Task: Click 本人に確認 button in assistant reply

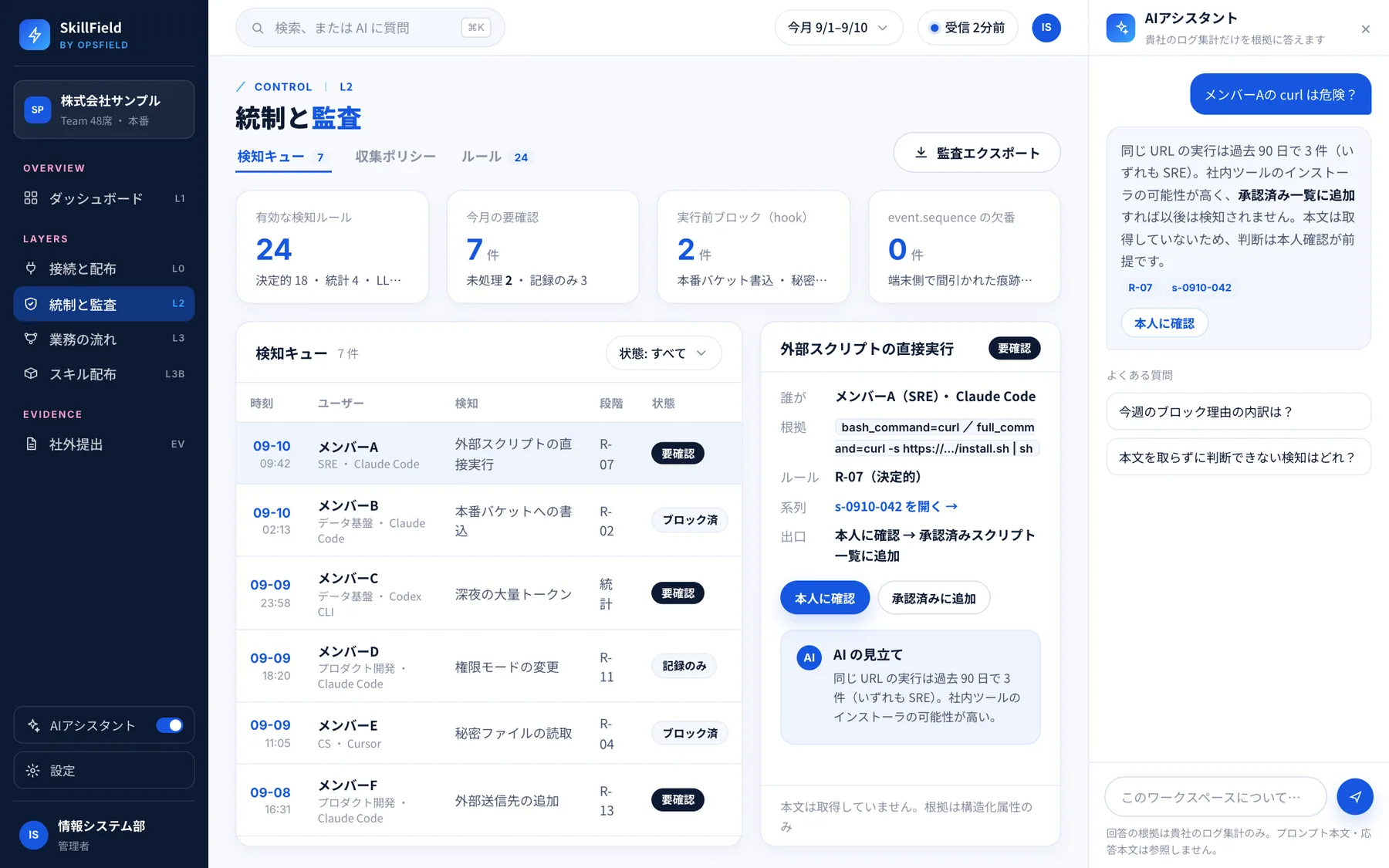Action: pos(1164,323)
